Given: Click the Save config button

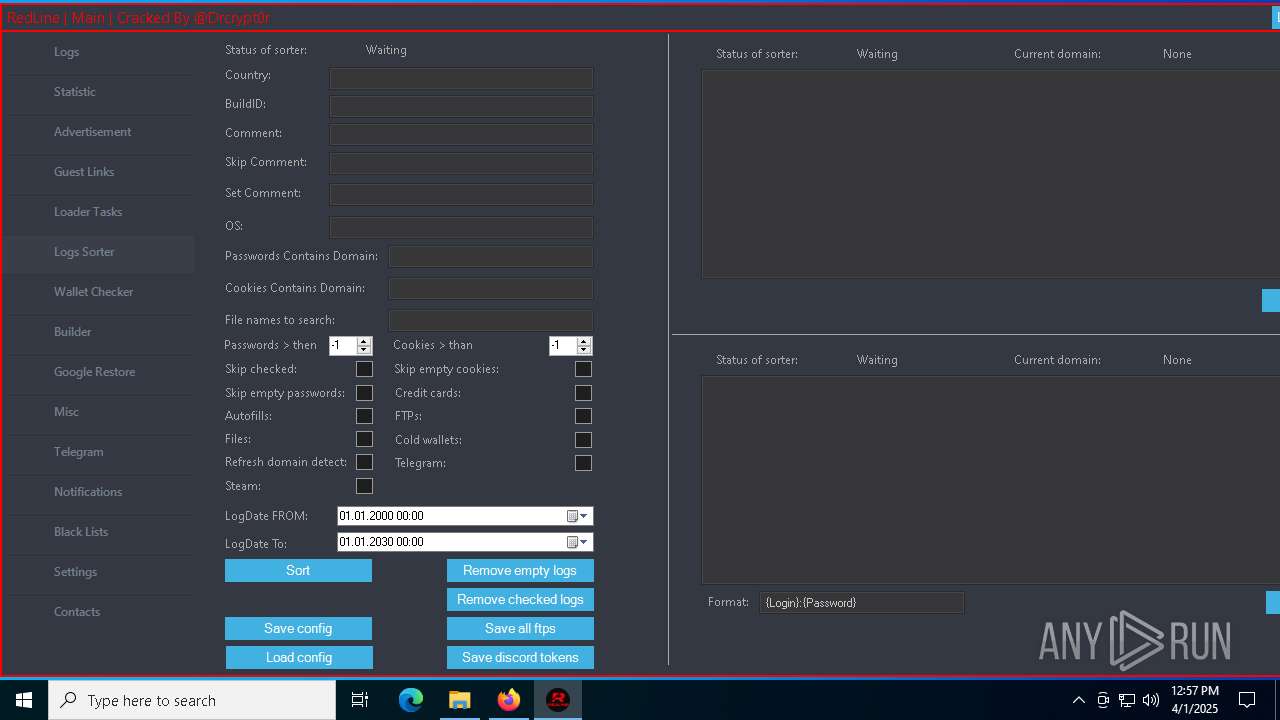Looking at the screenshot, I should 298,628.
